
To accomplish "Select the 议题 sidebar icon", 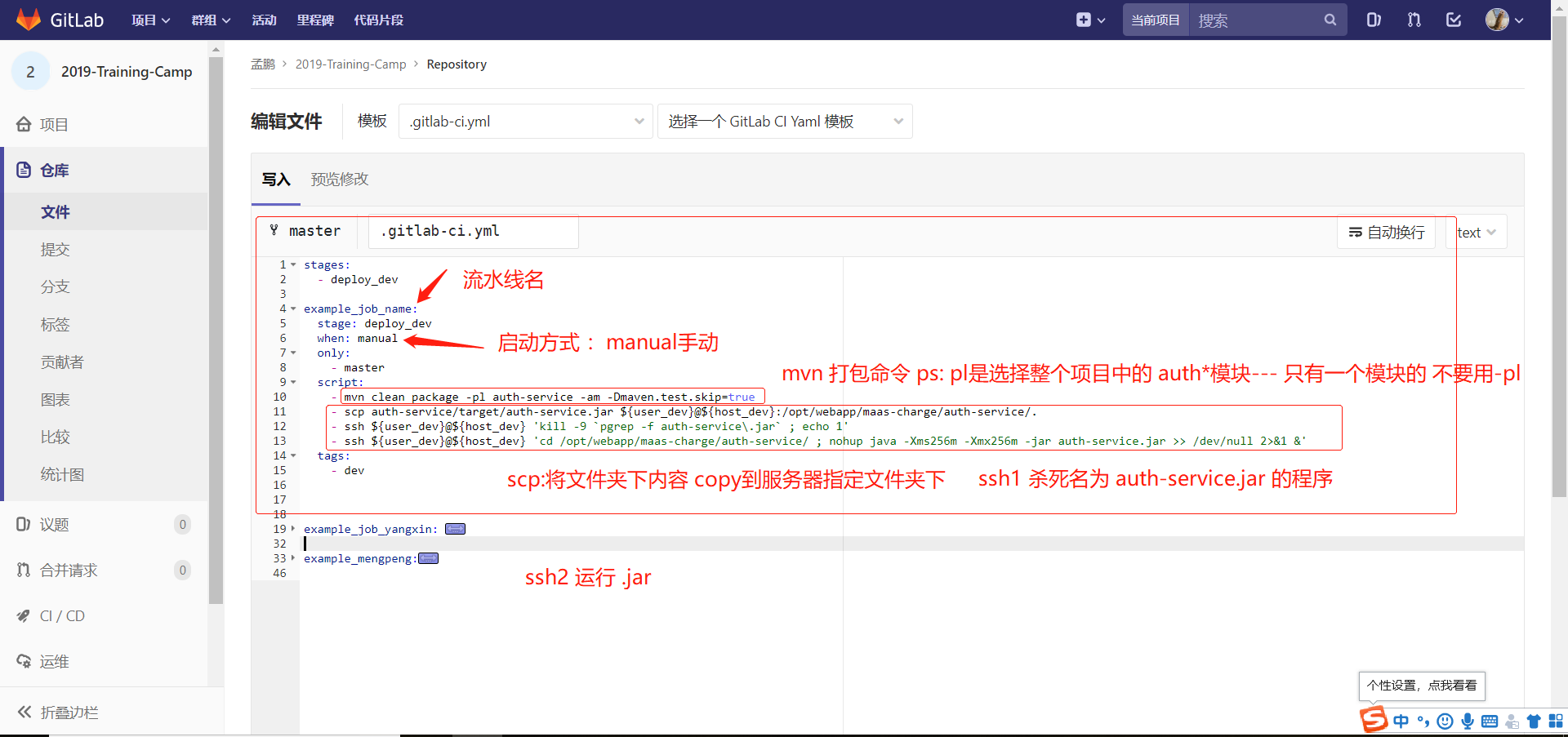I will tap(23, 524).
